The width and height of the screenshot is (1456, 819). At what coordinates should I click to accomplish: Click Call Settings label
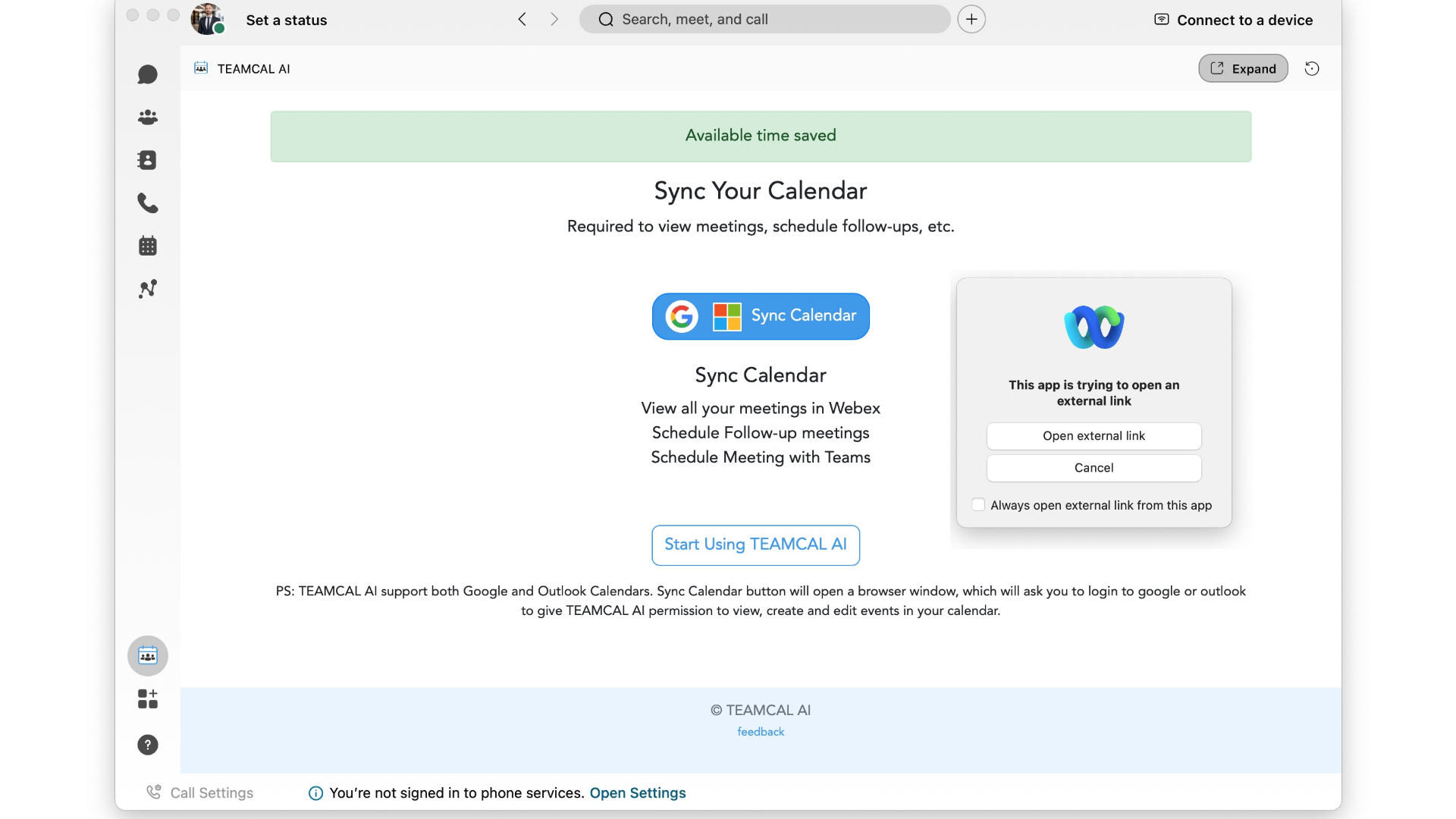point(212,793)
